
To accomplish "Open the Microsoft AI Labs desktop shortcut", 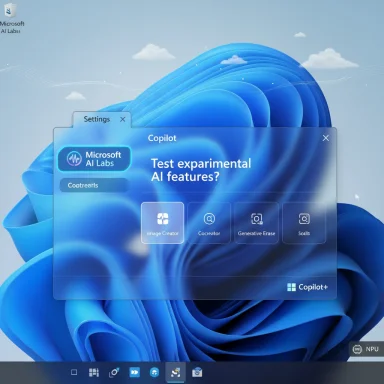I will (12, 18).
